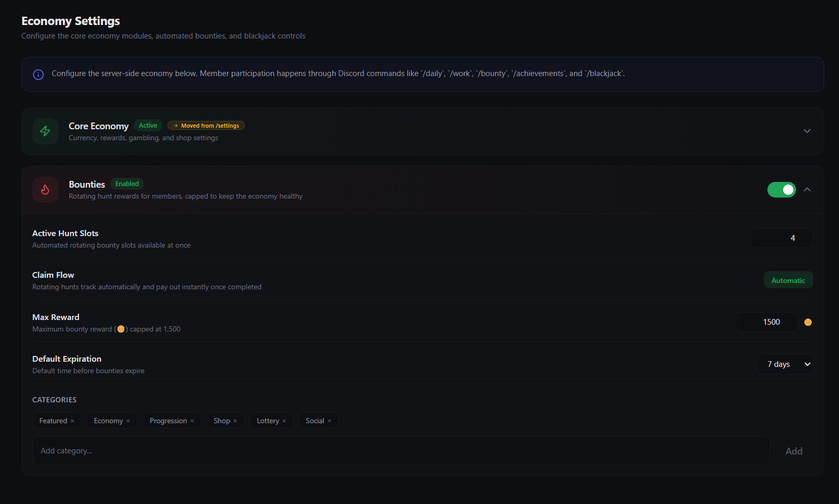
Task: Click the Bounties flame icon
Action: tap(45, 189)
